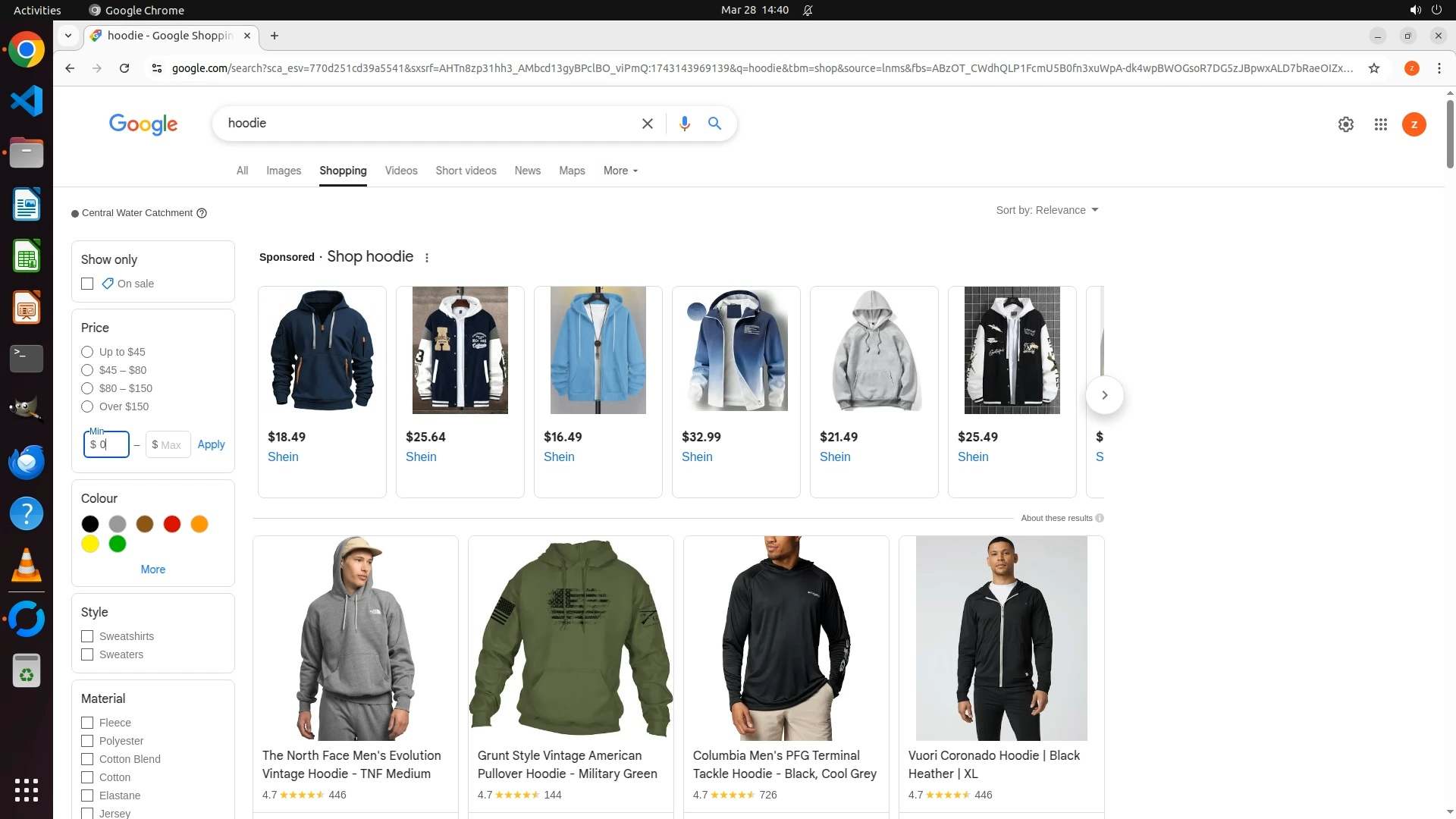This screenshot has height=819, width=1456.
Task: Enable the On sale checkbox
Action: click(87, 284)
